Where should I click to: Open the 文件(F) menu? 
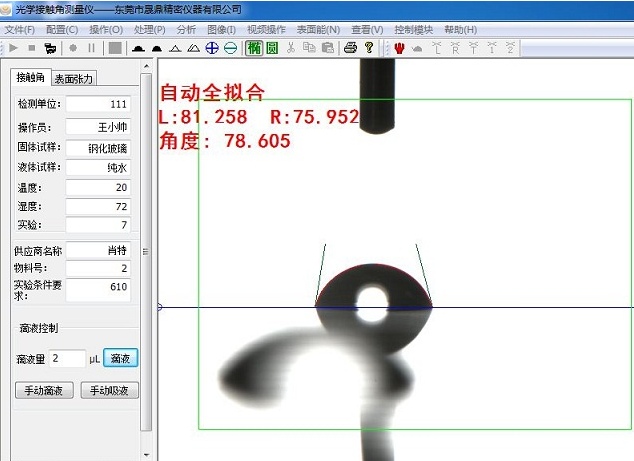19,30
